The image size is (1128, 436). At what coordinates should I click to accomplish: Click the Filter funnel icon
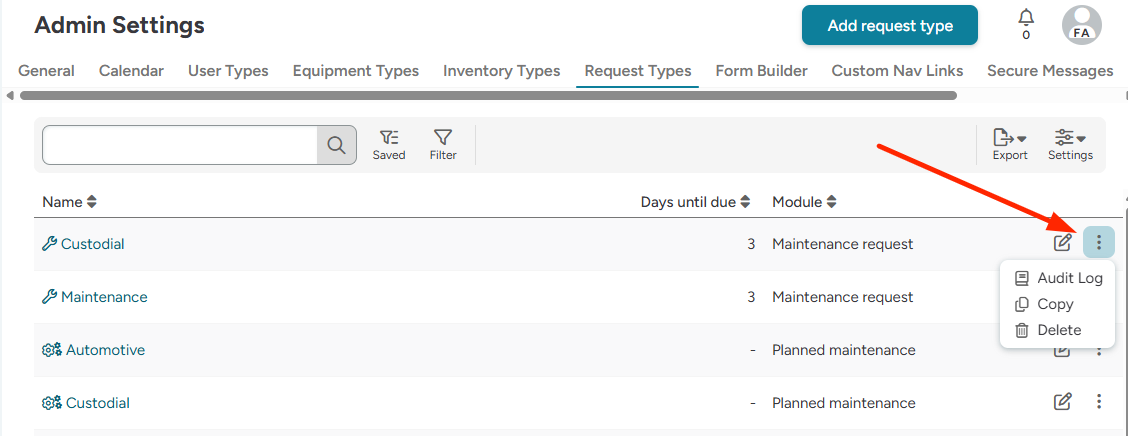(x=443, y=145)
